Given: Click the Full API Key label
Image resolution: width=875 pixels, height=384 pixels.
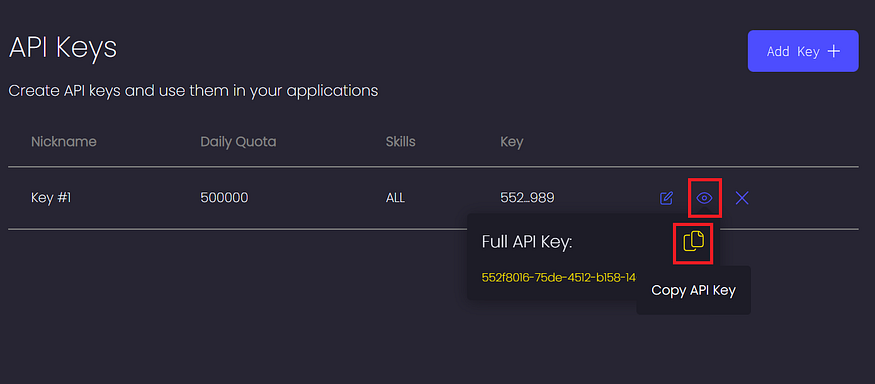Looking at the screenshot, I should coord(527,242).
